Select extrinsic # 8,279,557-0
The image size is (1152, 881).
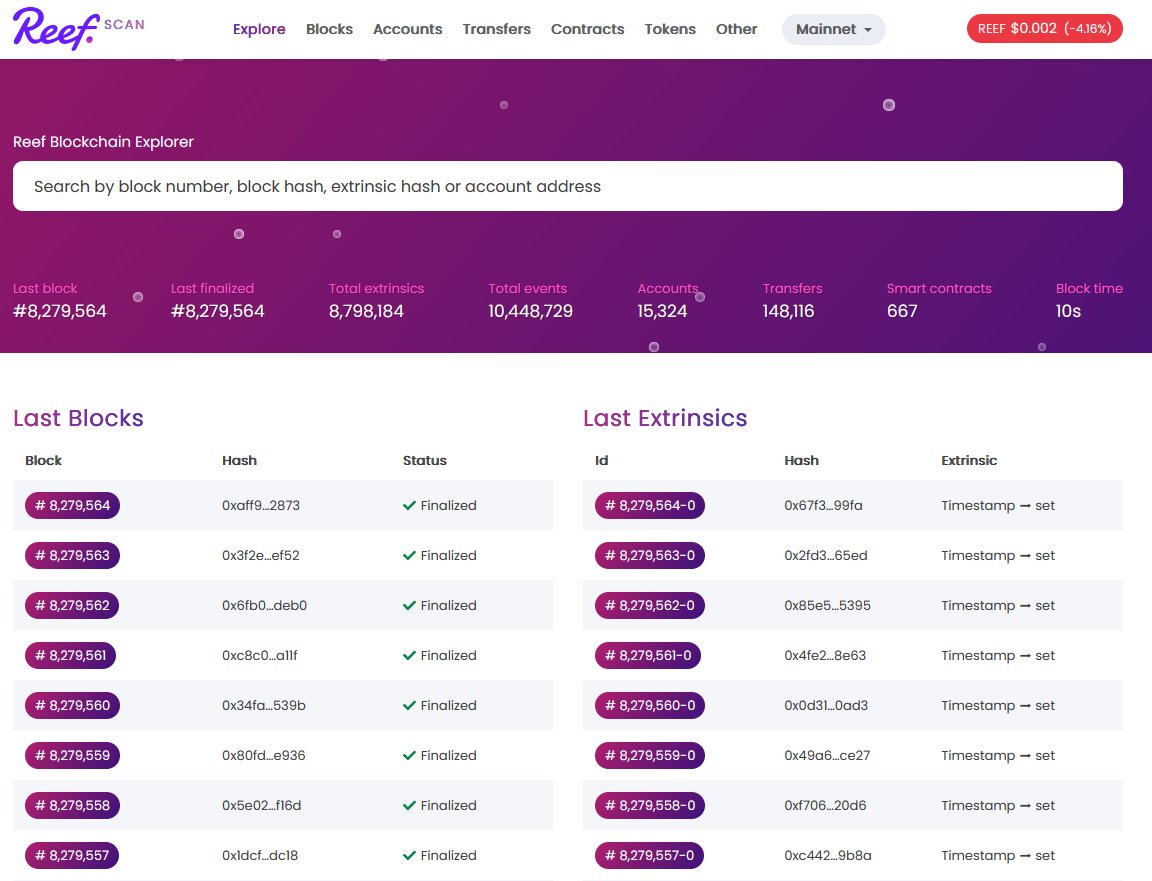[x=649, y=855]
